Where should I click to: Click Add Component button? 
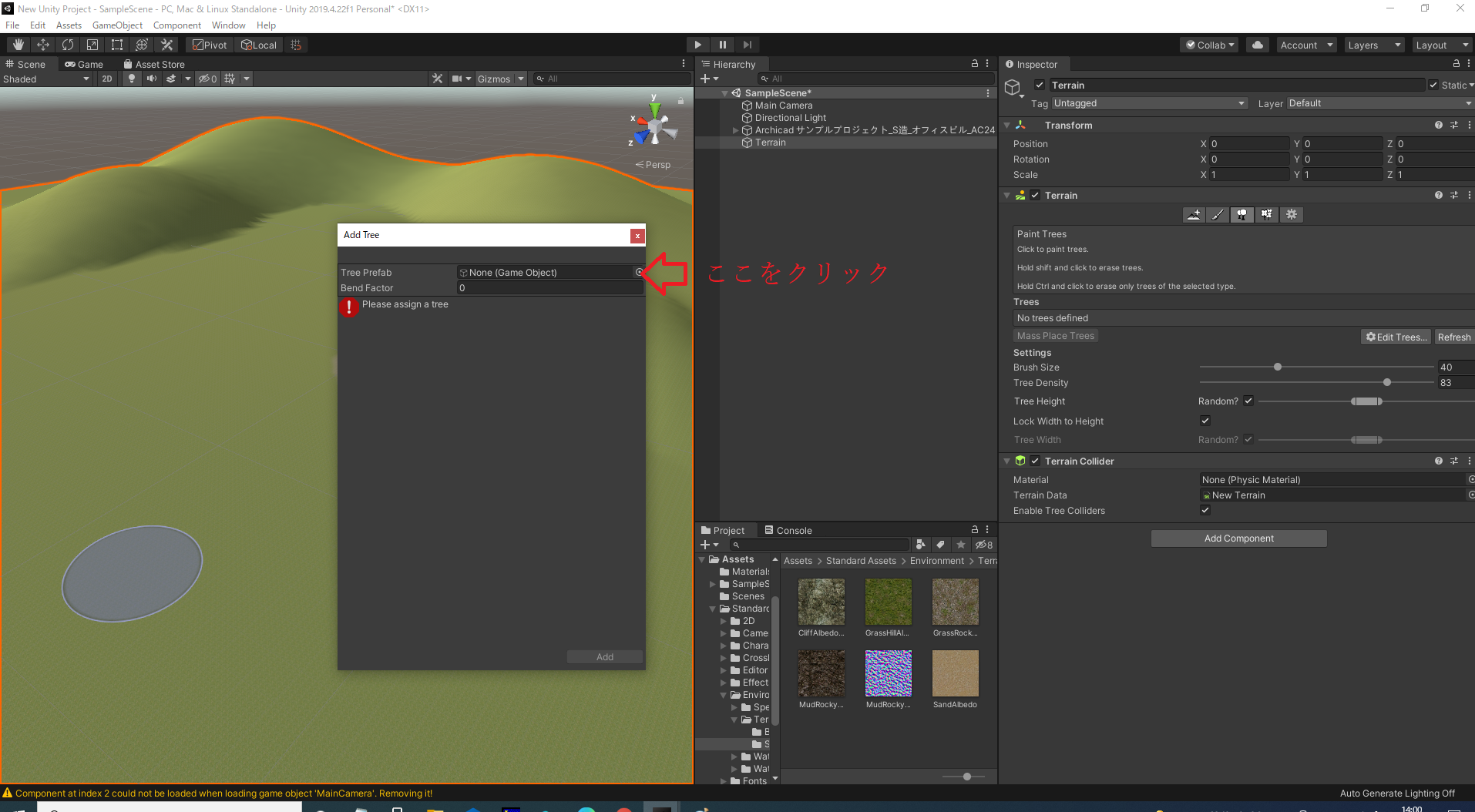[1238, 539]
